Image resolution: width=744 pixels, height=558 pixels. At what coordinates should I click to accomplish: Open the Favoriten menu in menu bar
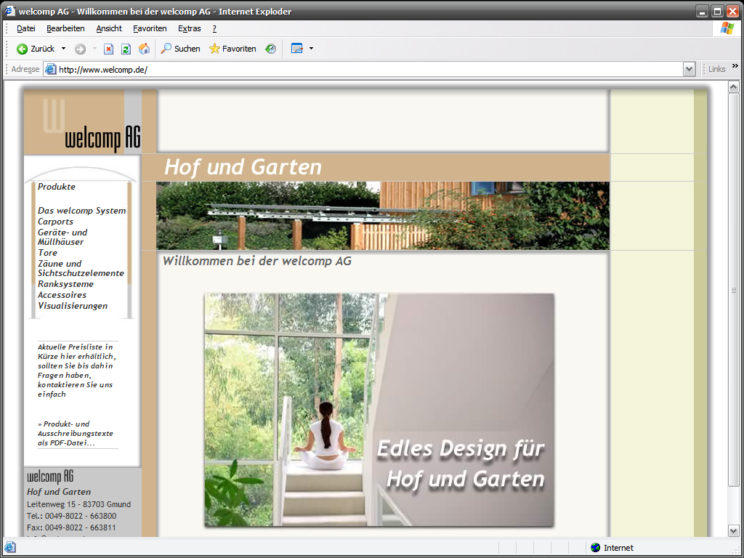click(x=150, y=28)
